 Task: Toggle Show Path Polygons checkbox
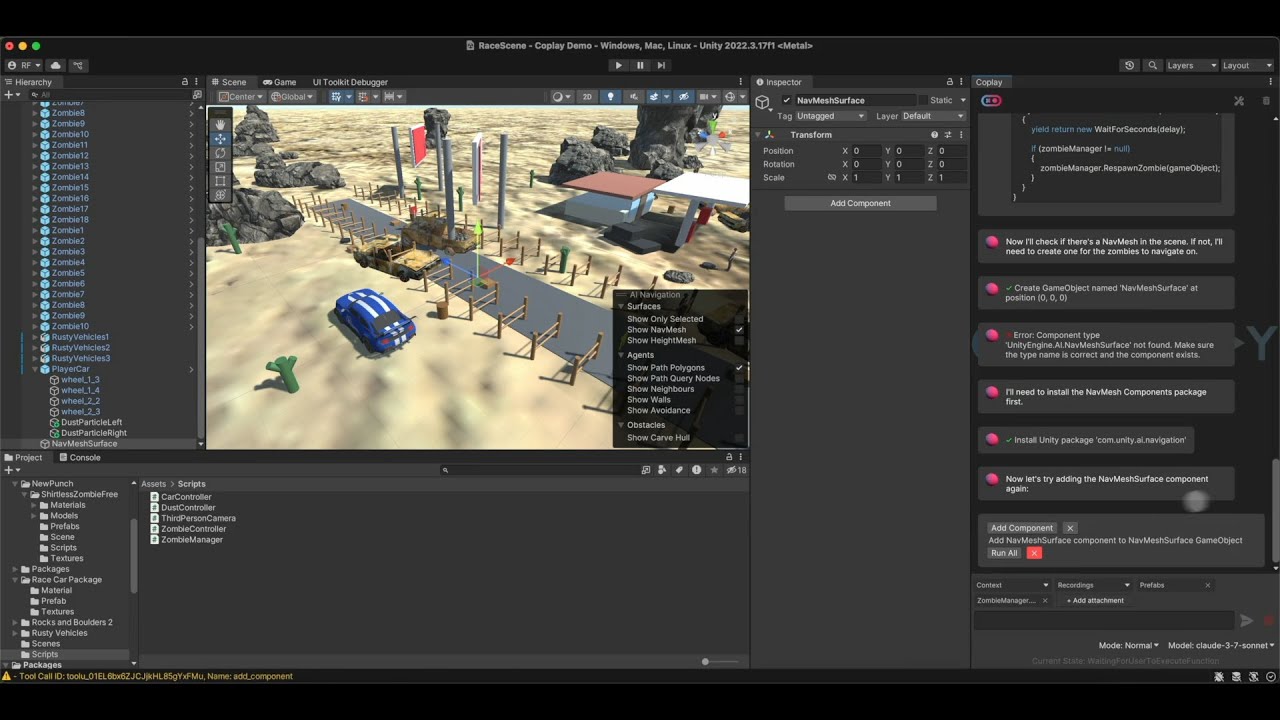739,368
